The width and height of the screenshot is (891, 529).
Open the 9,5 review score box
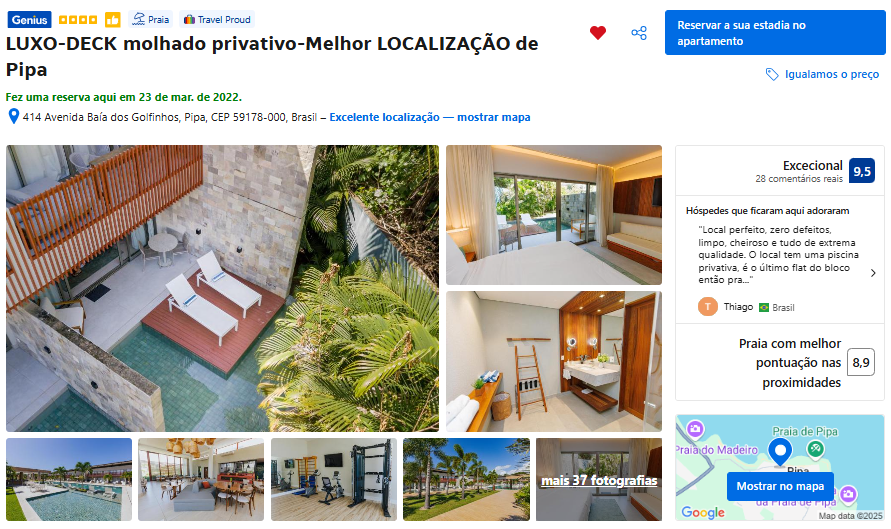[x=861, y=171]
